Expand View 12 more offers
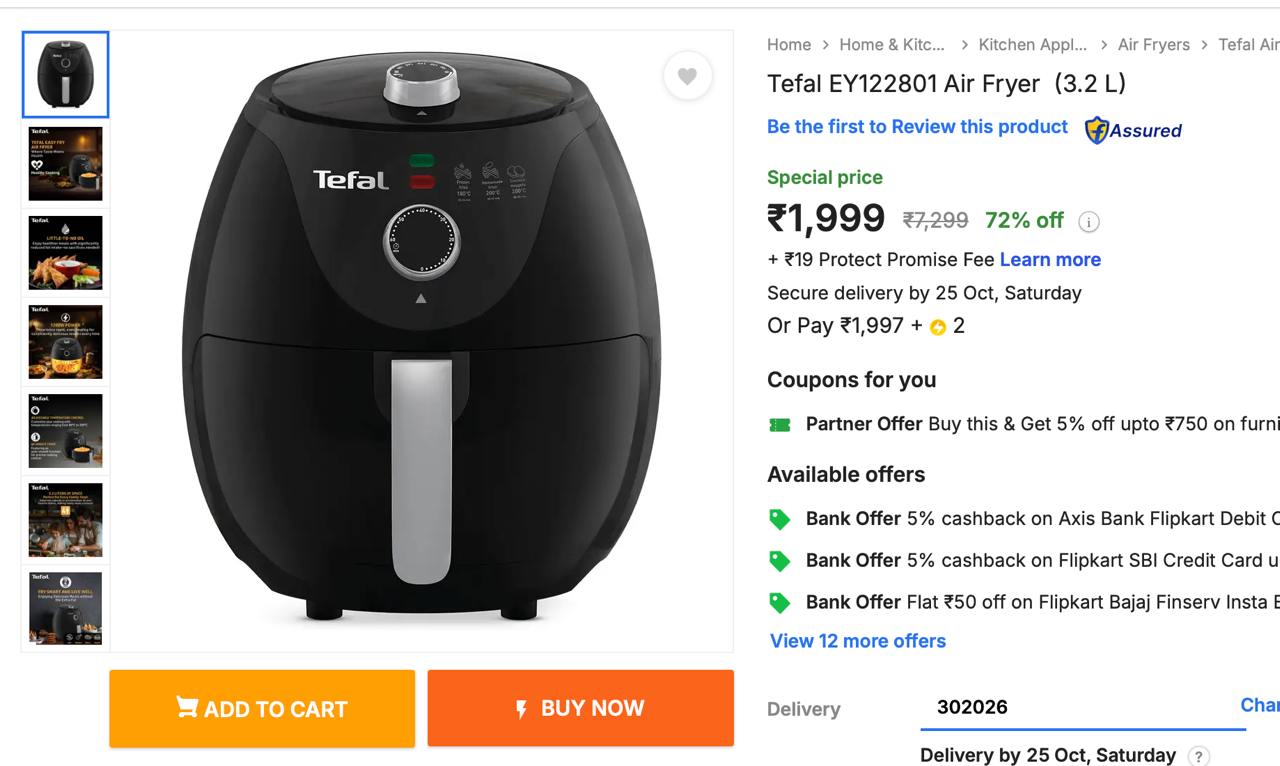Viewport: 1280px width, 766px height. (x=857, y=641)
